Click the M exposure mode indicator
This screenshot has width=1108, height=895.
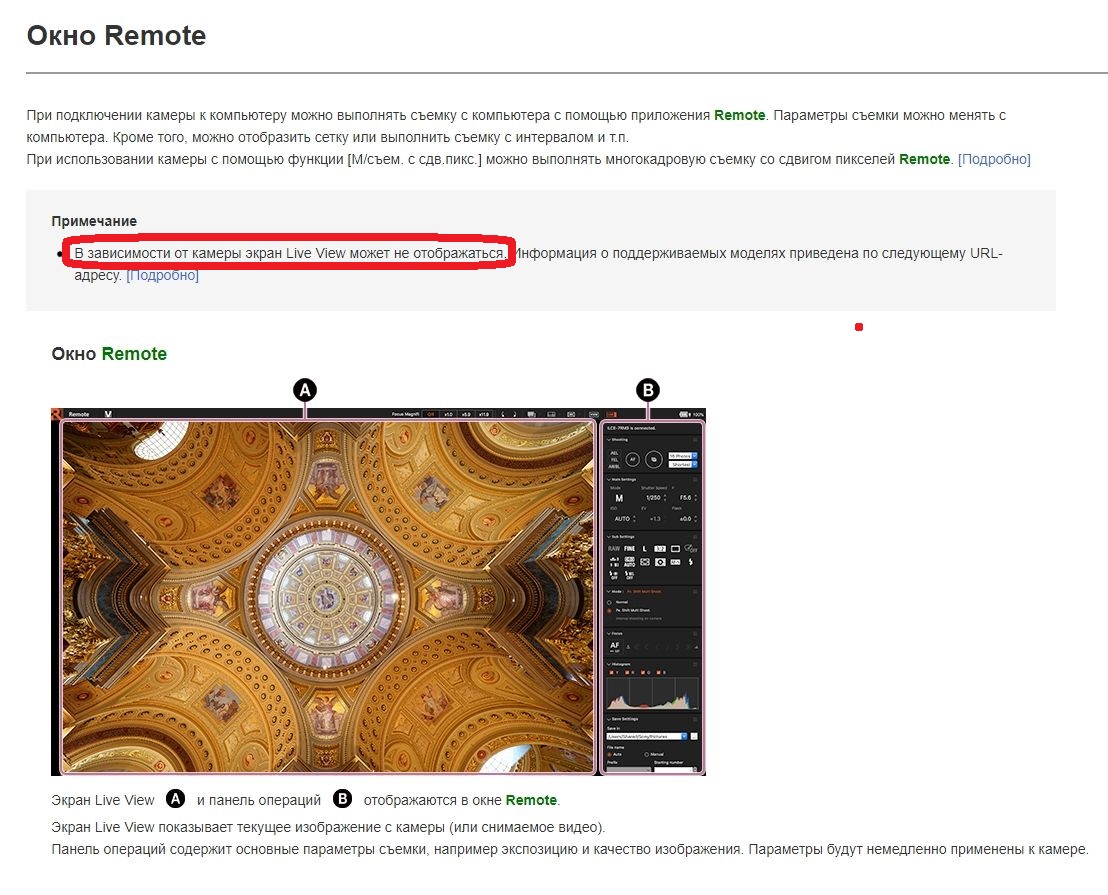pyautogui.click(x=620, y=498)
